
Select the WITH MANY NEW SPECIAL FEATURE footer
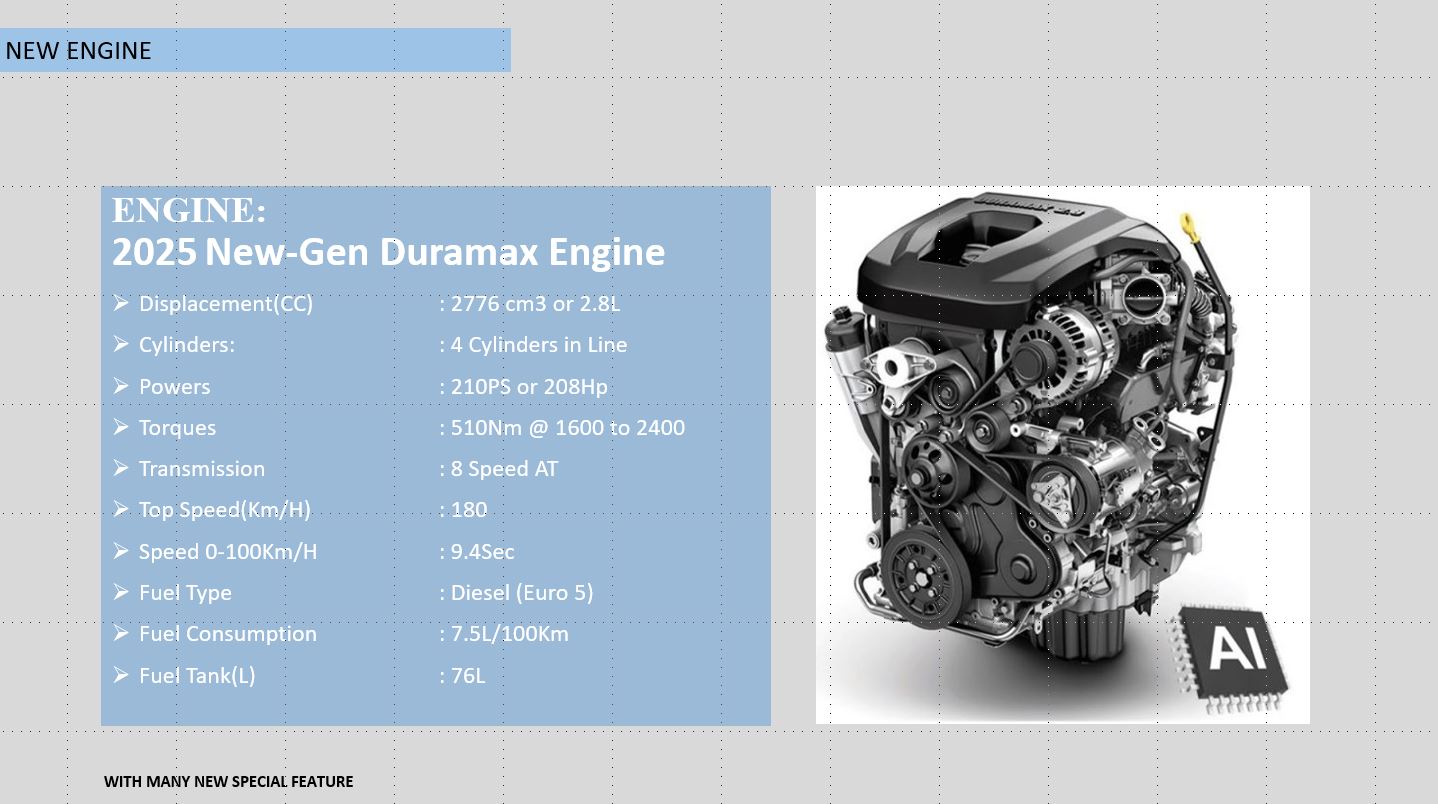tap(228, 781)
